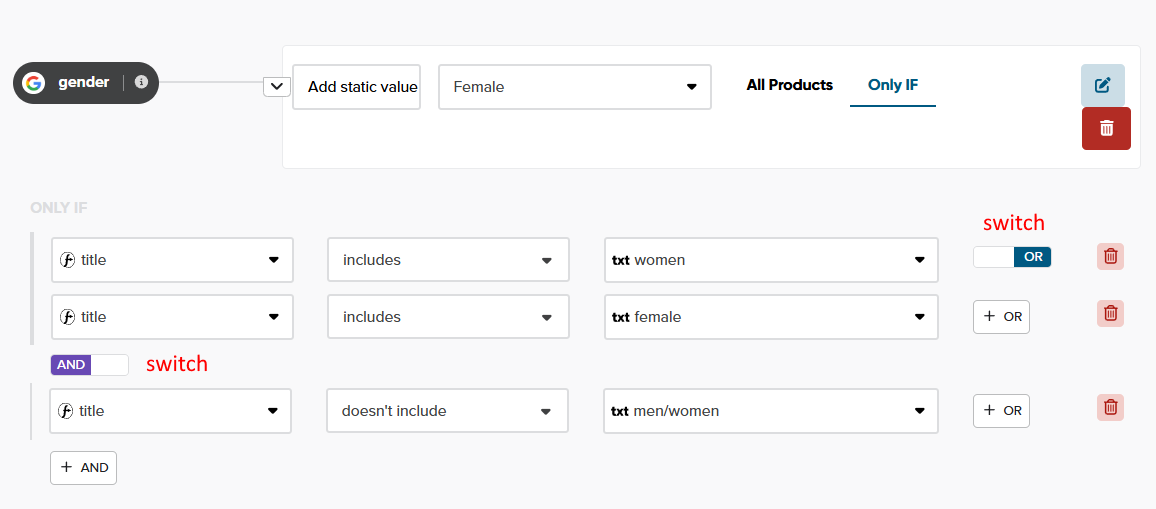Select the Only IF tab

(x=892, y=85)
